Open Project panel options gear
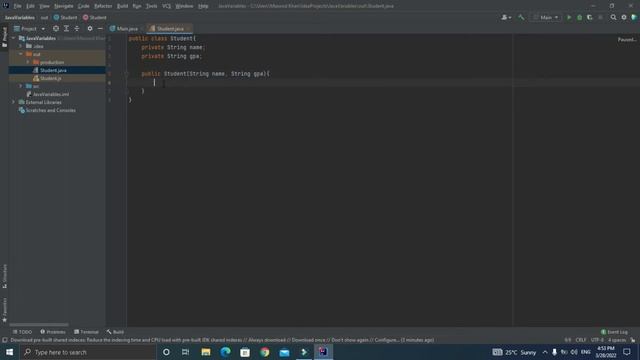Screen dimensions: 640x360 [x=90, y=29]
